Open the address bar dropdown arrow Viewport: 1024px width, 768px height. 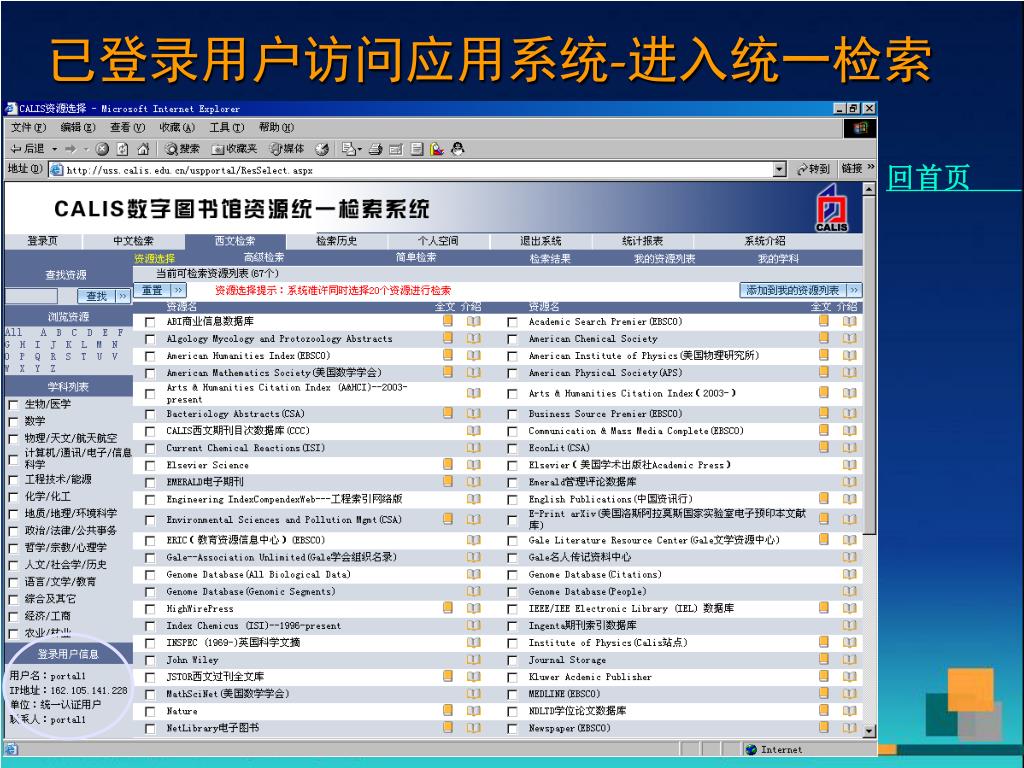(x=780, y=170)
